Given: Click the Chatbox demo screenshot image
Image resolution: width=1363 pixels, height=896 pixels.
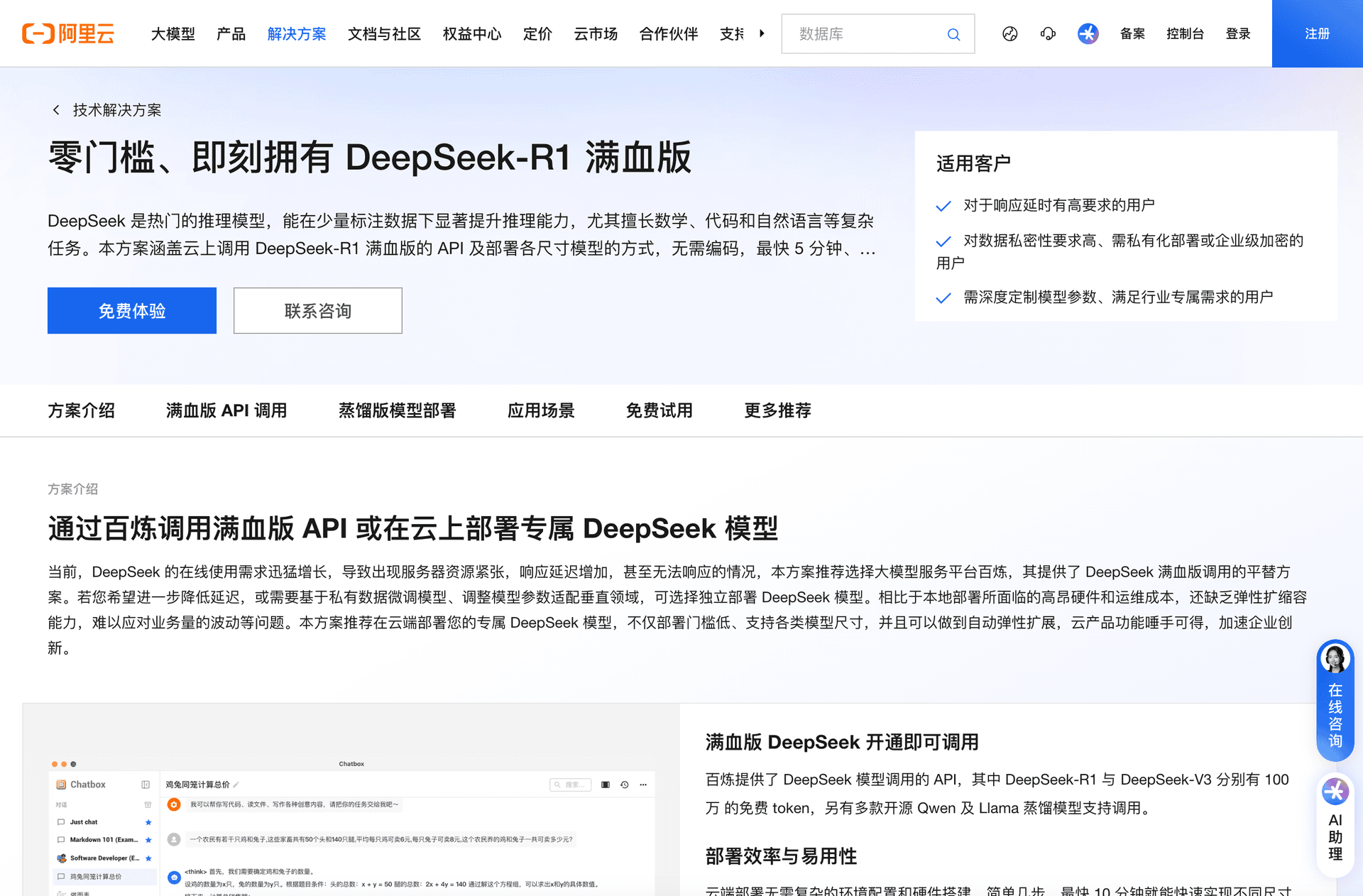Looking at the screenshot, I should coord(351,800).
